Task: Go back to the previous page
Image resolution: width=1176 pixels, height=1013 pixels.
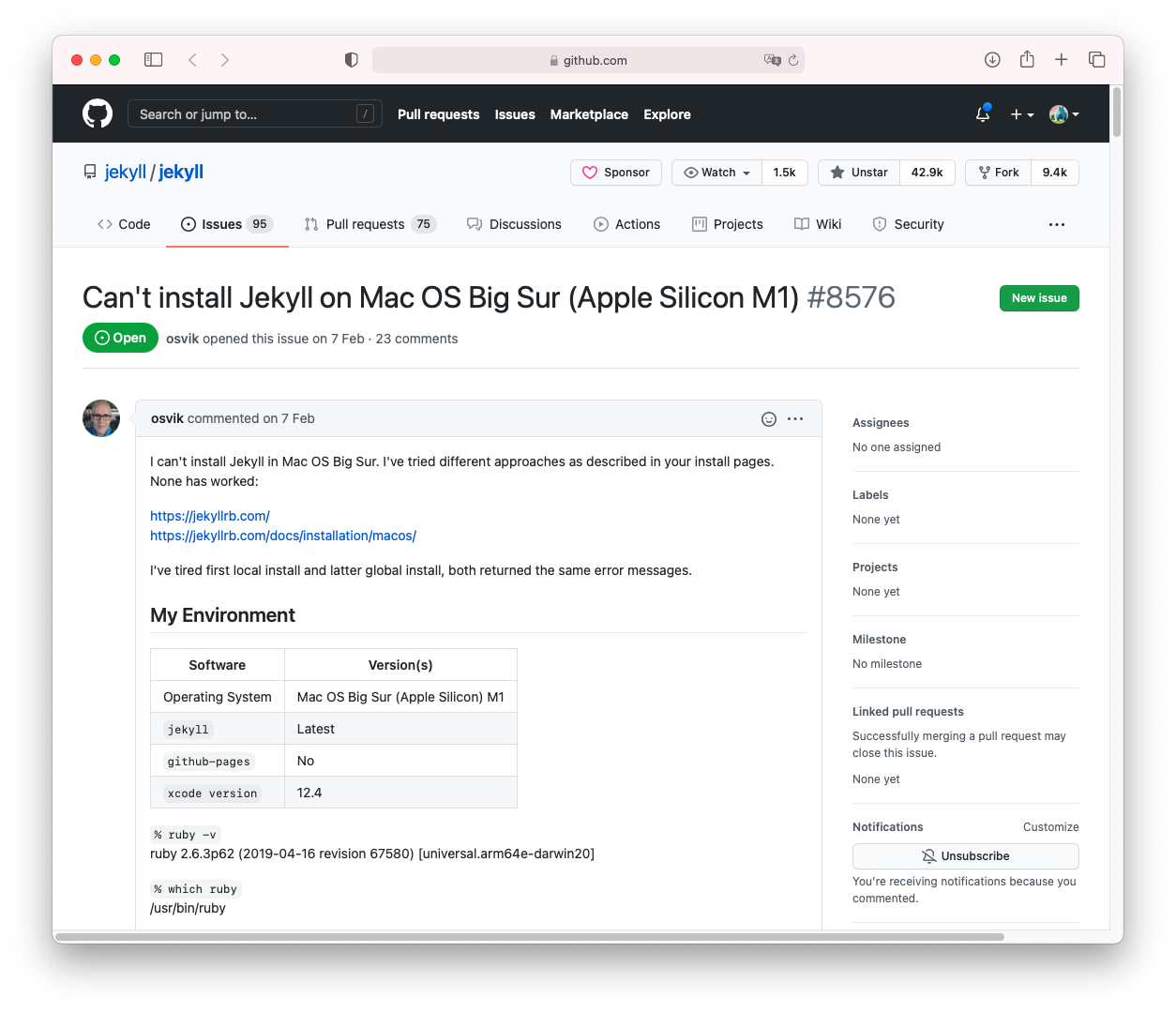Action: point(192,60)
